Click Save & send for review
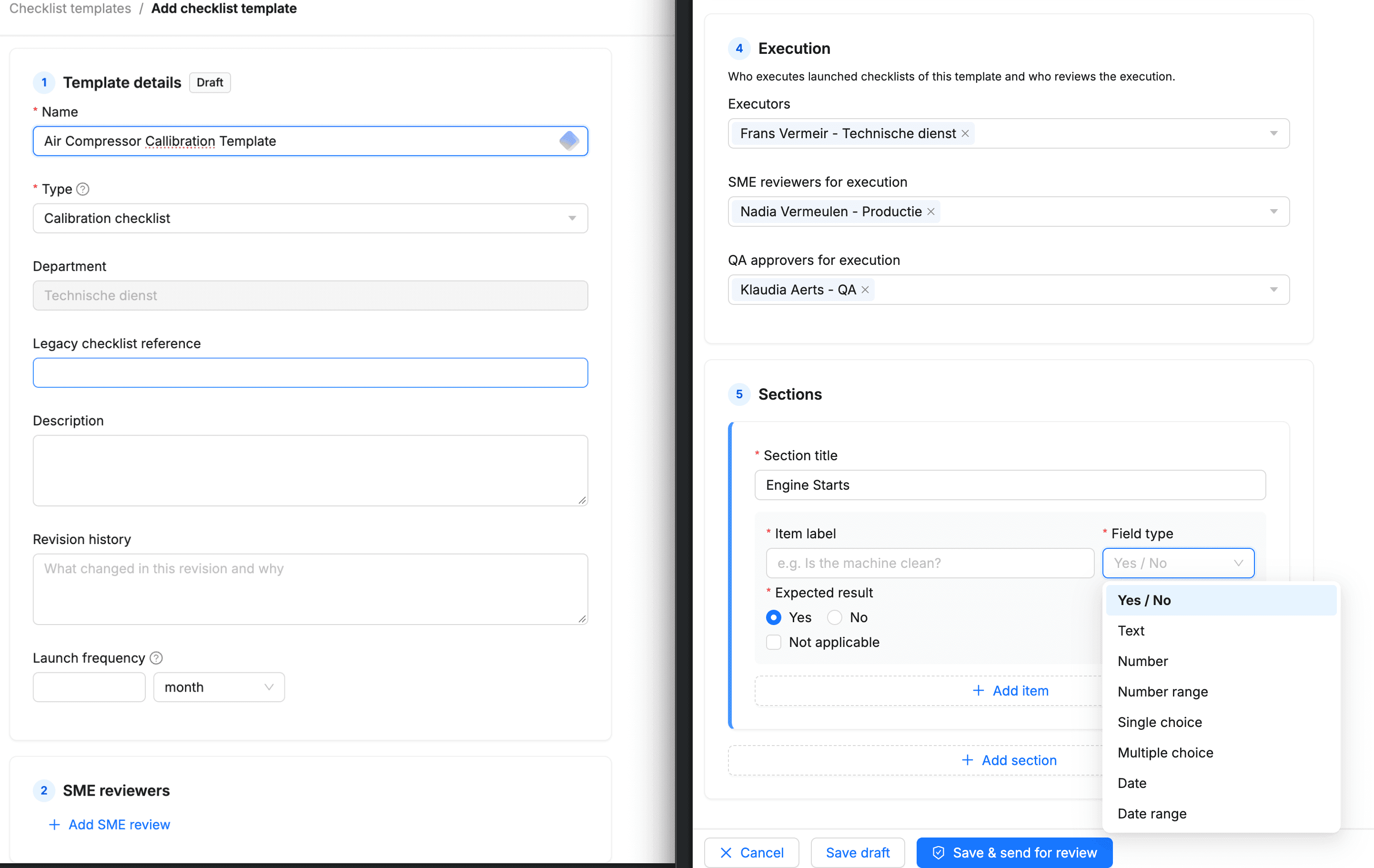The height and width of the screenshot is (868, 1374). tap(1014, 853)
